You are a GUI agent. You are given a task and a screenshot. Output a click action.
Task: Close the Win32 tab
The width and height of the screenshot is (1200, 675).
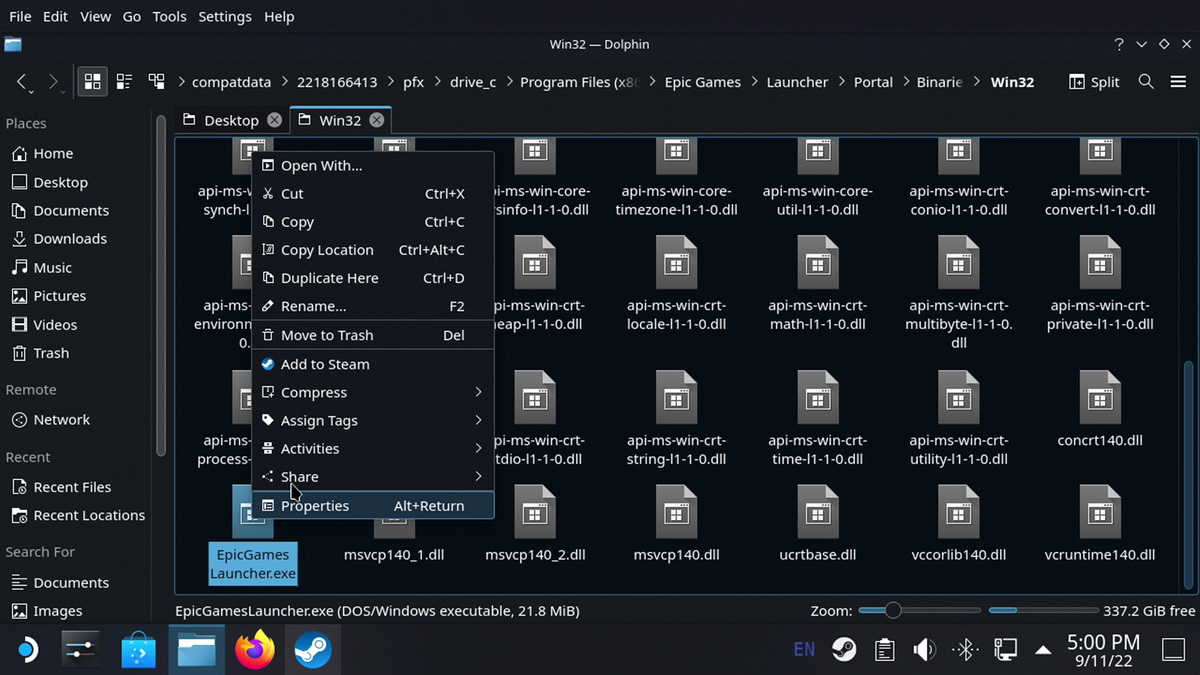pyautogui.click(x=376, y=120)
